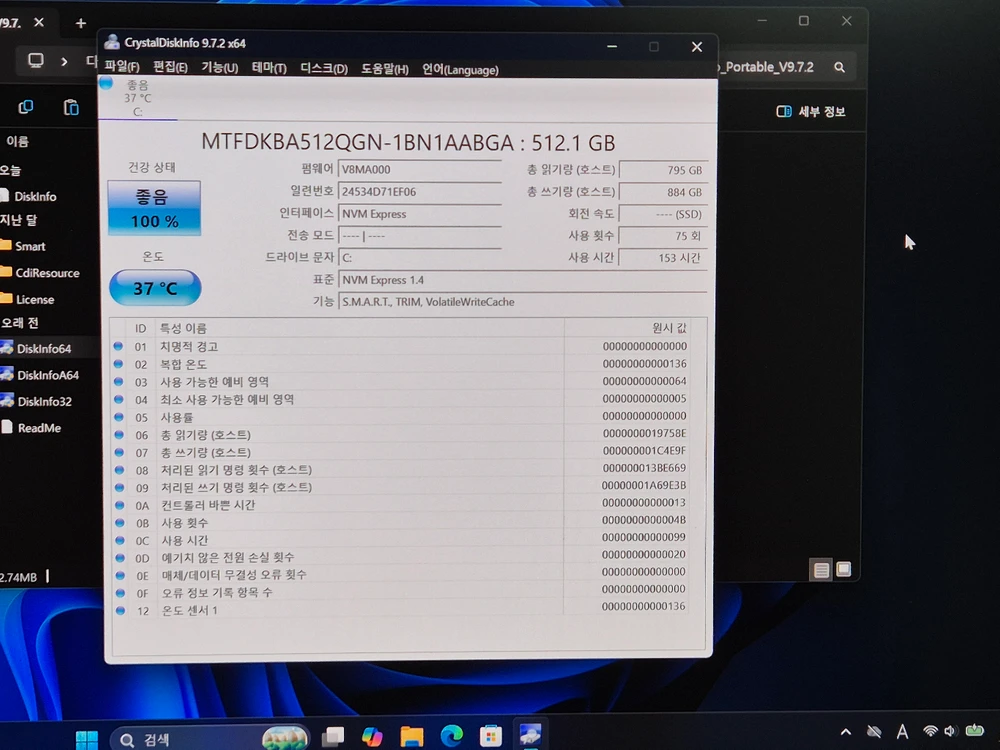Image resolution: width=1000 pixels, height=750 pixels.
Task: Click power on hours value 153 시간
Action: click(x=663, y=258)
